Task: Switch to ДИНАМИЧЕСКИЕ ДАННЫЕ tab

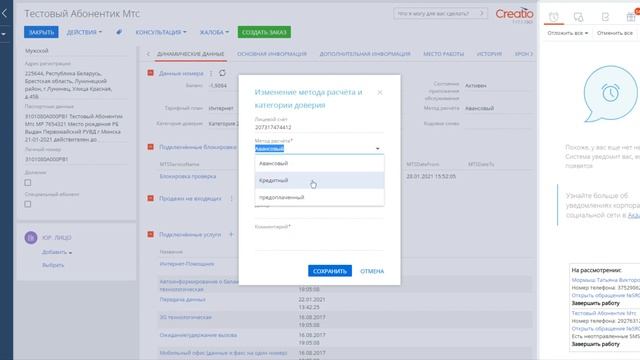Action: coord(190,54)
